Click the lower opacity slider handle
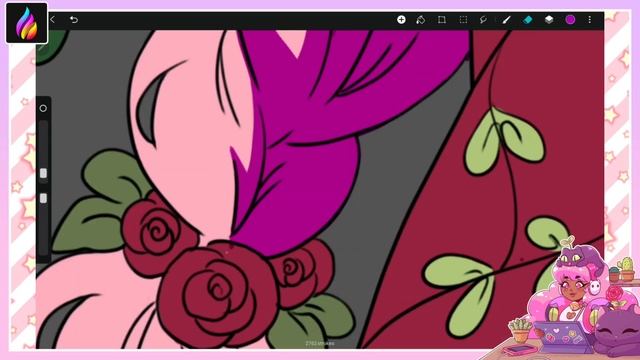Image resolution: width=640 pixels, height=360 pixels. point(43,198)
